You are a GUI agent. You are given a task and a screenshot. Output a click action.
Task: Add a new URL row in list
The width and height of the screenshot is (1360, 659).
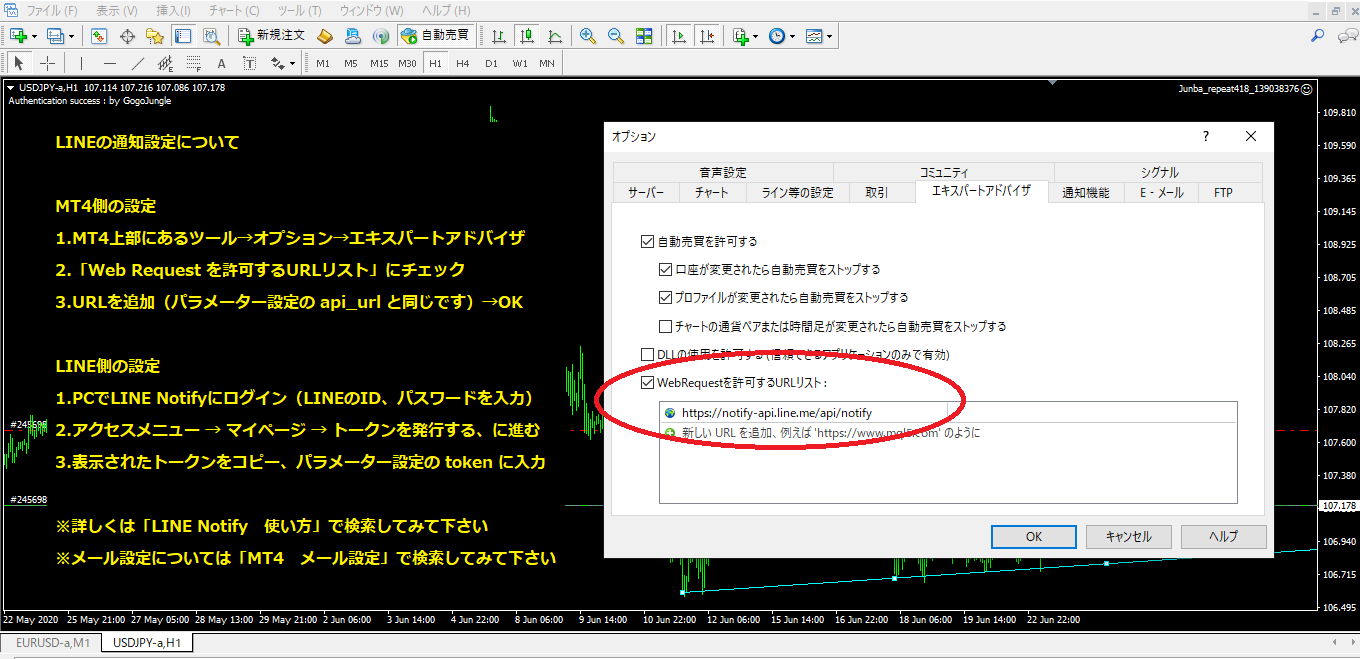click(948, 432)
